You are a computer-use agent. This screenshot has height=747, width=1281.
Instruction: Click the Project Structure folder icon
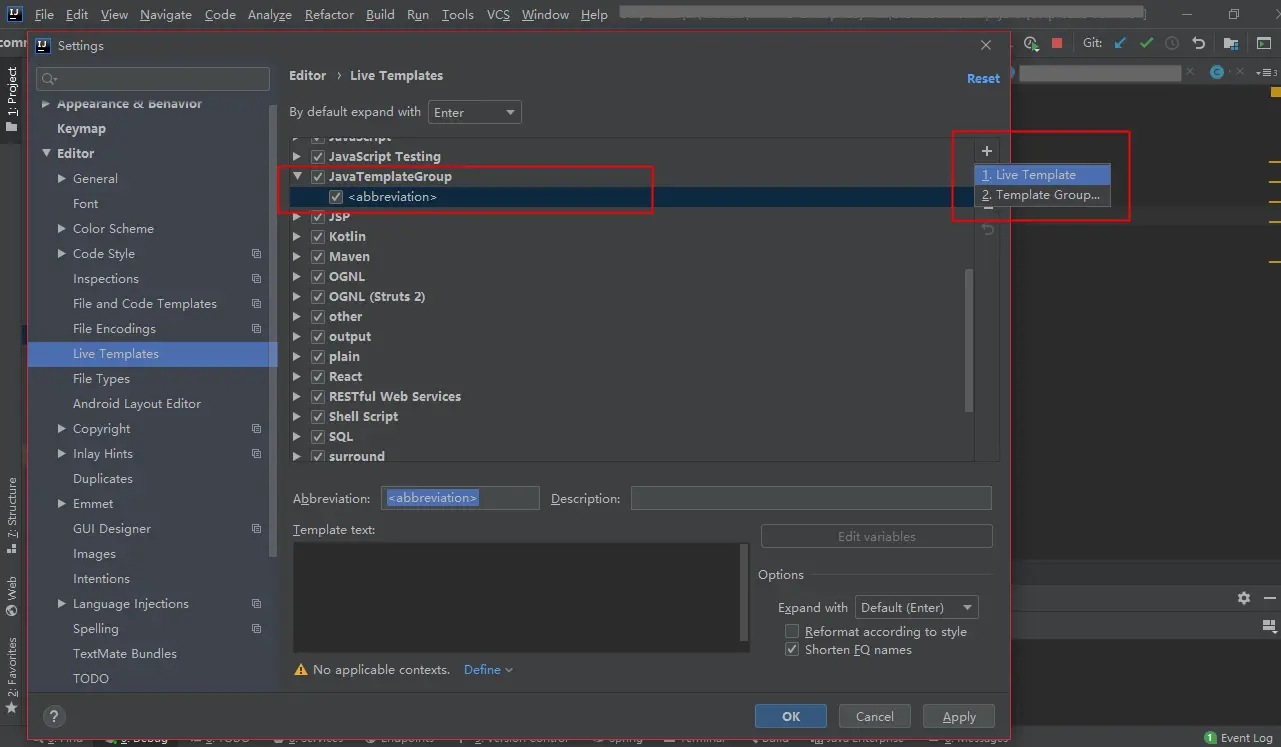tap(1231, 43)
